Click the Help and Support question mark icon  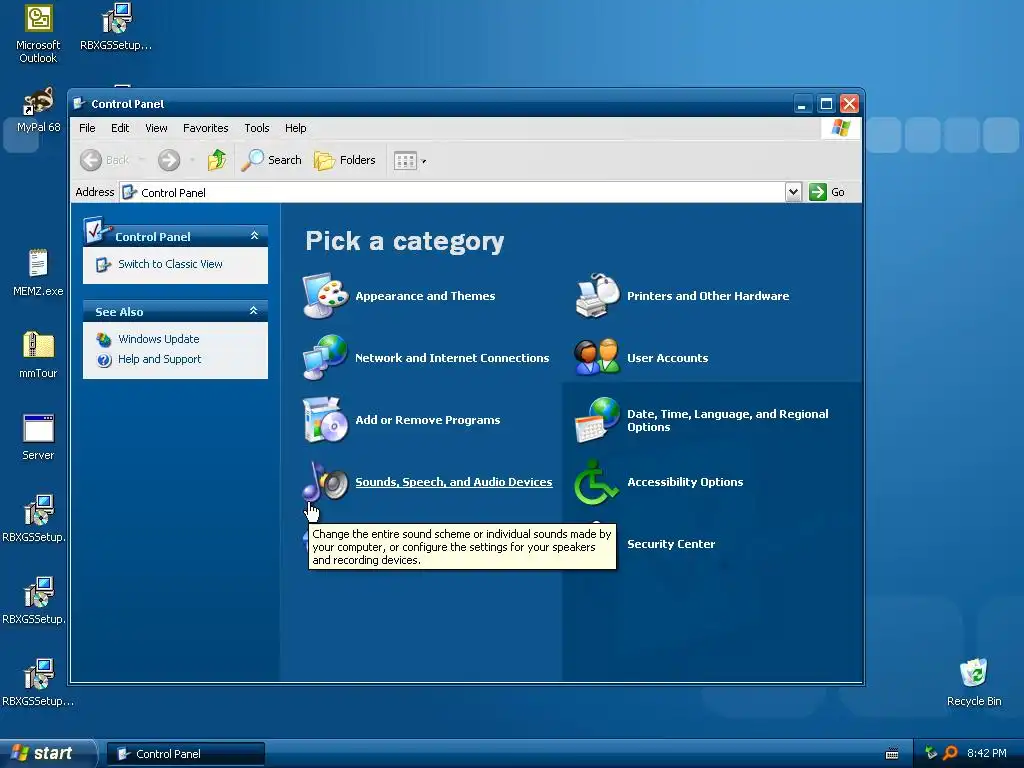(x=104, y=360)
